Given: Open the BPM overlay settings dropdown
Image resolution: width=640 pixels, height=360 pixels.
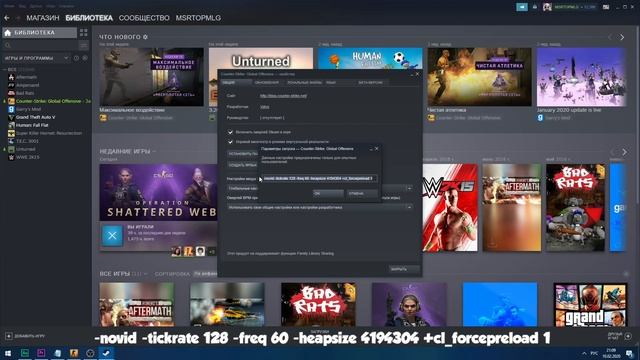Looking at the screenshot, I should 320,207.
